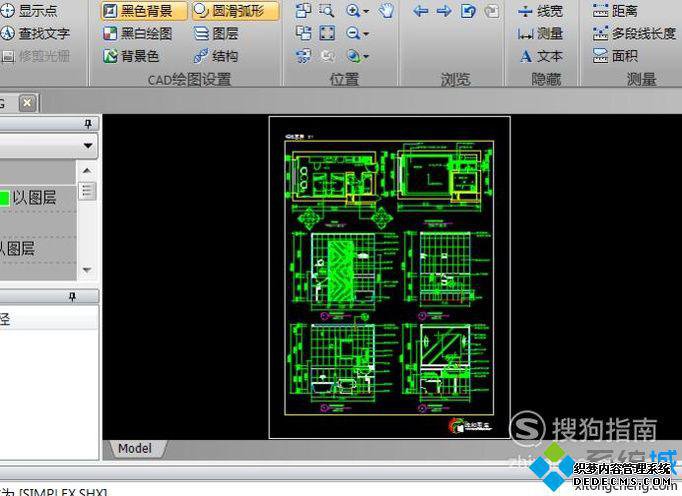Viewport: 682px width, 496px height.
Task: Click the zoom out magnifier icon
Action: 353,33
